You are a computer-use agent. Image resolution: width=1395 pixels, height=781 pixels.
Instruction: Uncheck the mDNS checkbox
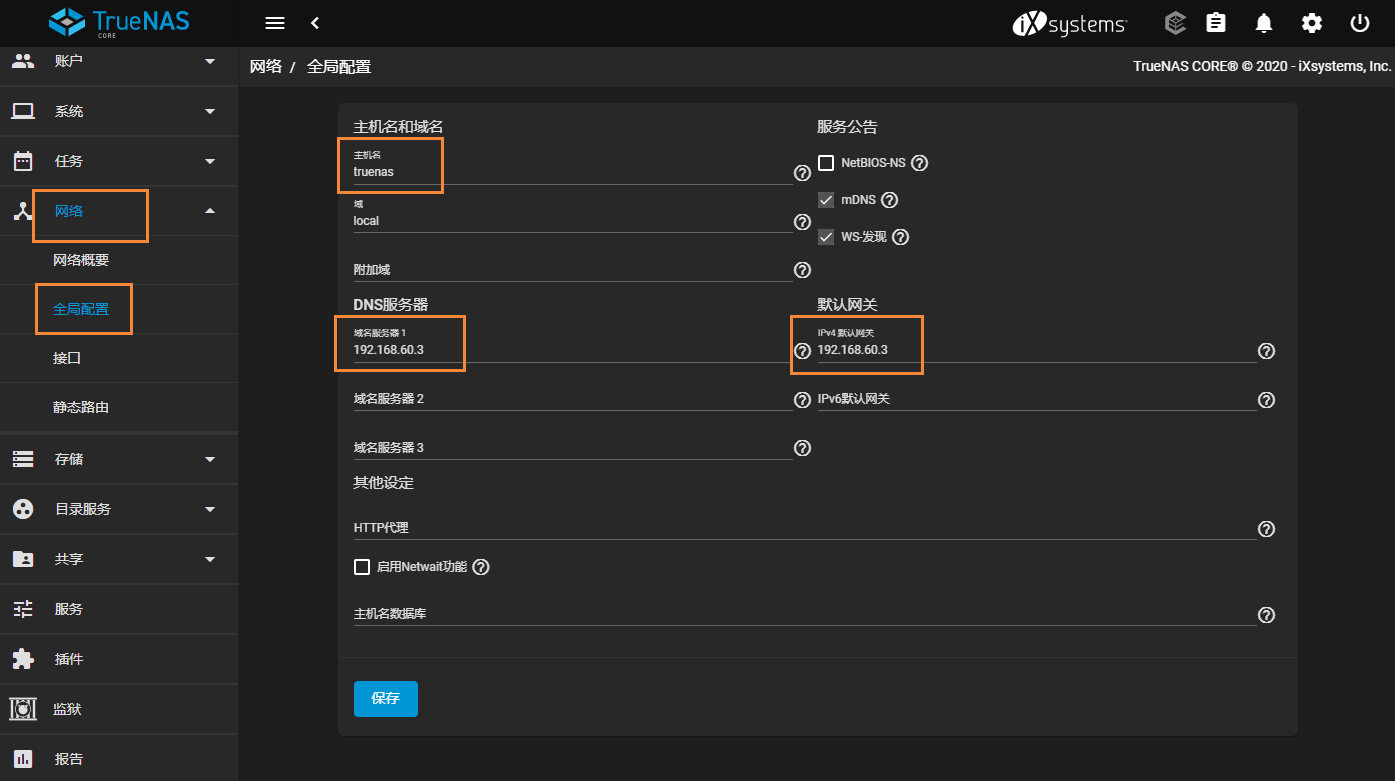point(826,200)
